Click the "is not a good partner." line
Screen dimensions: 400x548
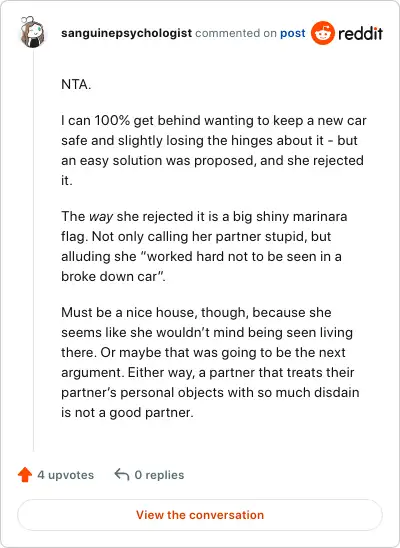[127, 412]
